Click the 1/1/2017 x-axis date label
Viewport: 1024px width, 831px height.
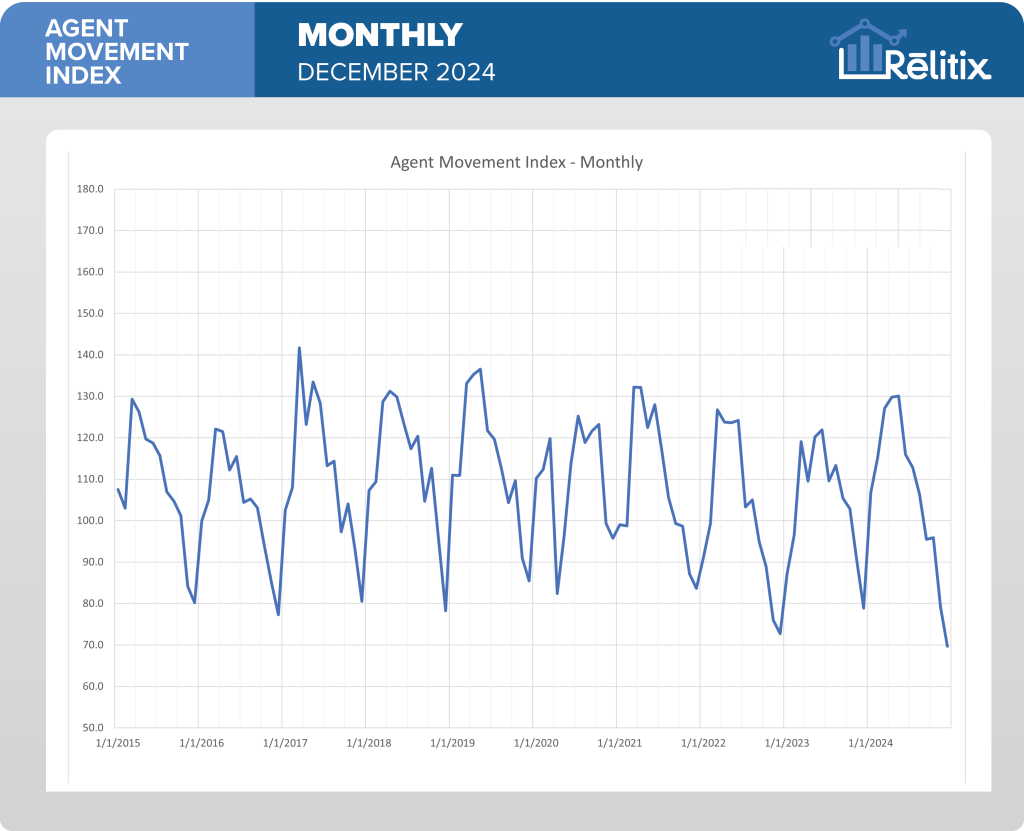coord(286,743)
